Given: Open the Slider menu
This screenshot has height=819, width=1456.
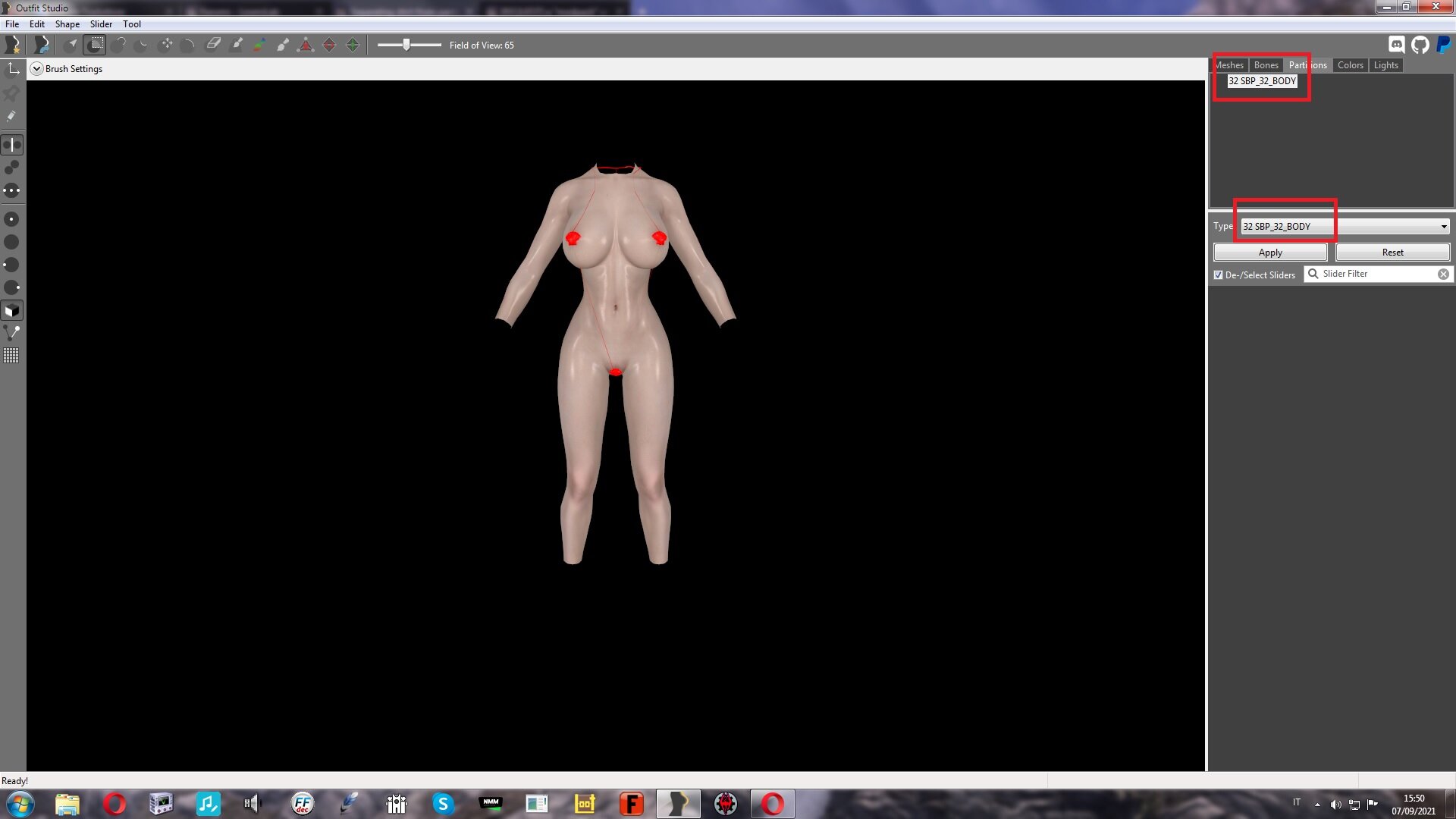Looking at the screenshot, I should [101, 24].
